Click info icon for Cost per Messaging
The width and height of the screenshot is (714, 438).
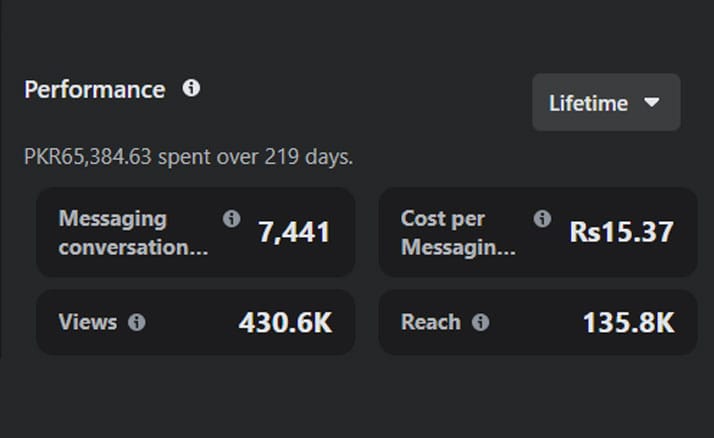click(542, 218)
